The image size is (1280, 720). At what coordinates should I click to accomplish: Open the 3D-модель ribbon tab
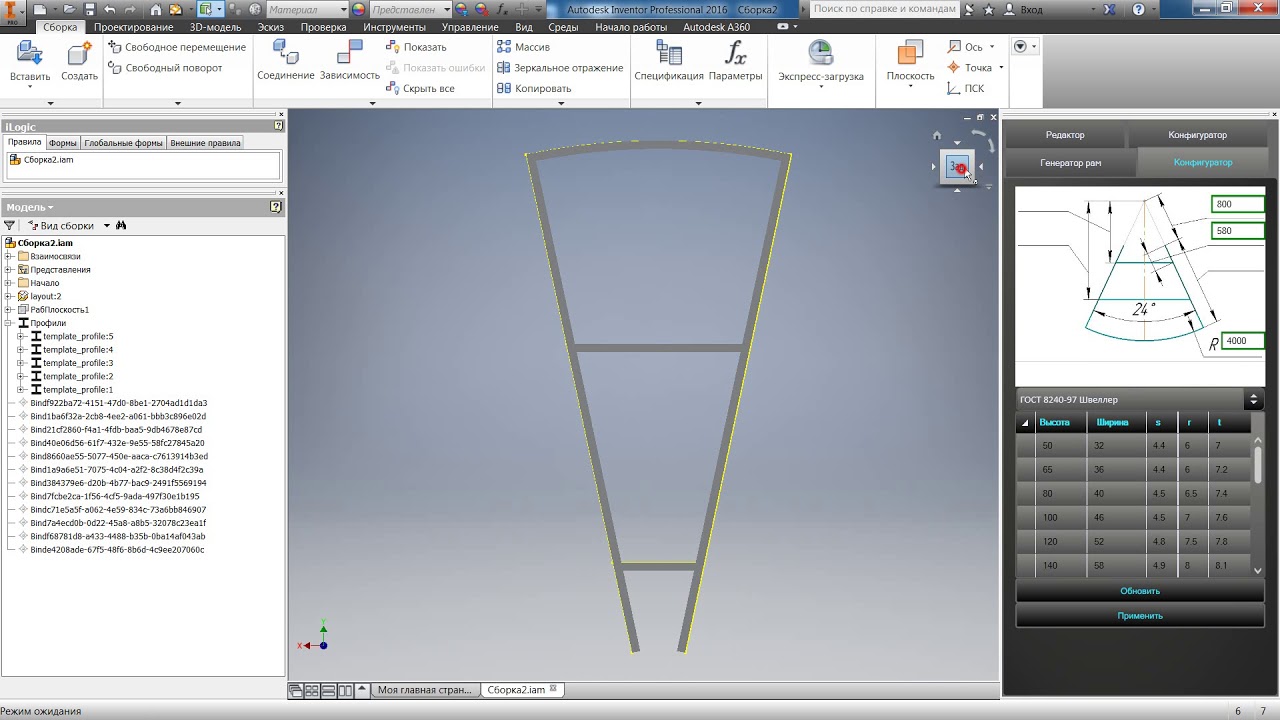coord(215,27)
